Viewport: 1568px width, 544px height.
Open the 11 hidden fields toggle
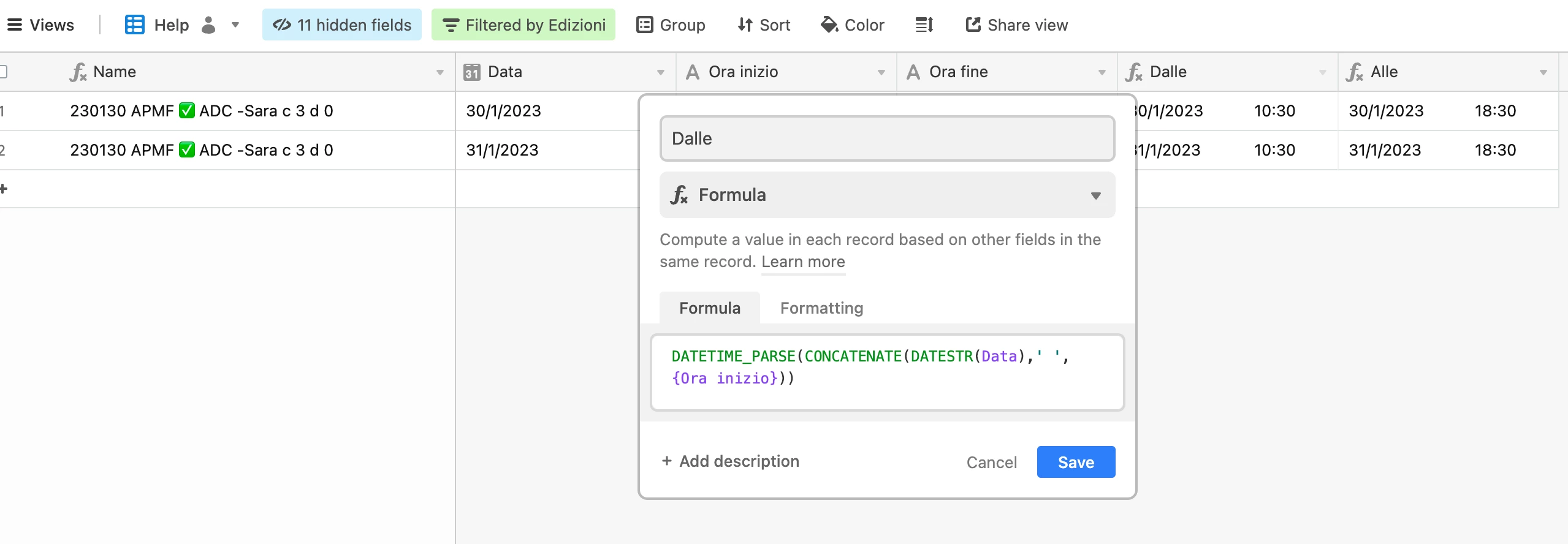pos(342,25)
